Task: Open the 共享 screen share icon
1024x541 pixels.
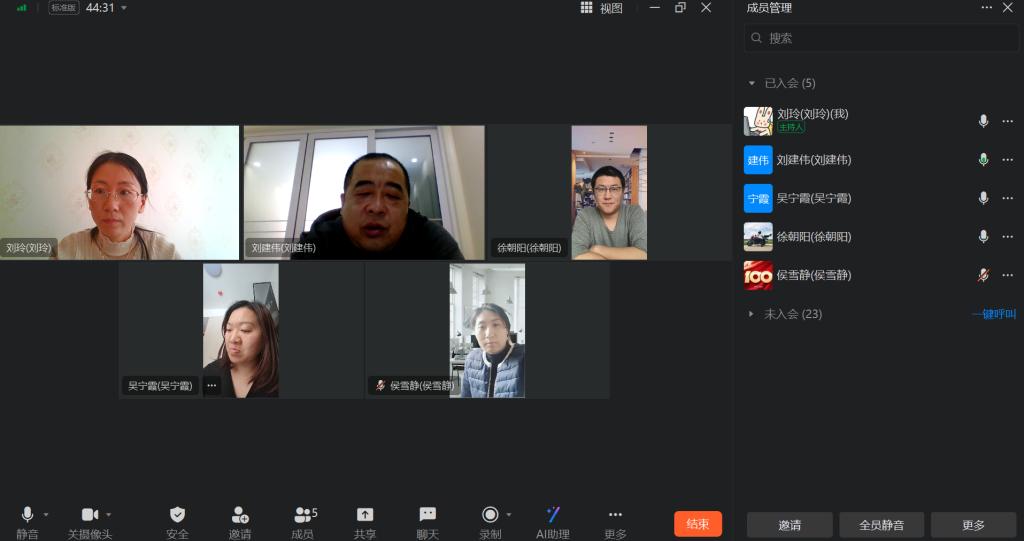Action: coord(365,515)
